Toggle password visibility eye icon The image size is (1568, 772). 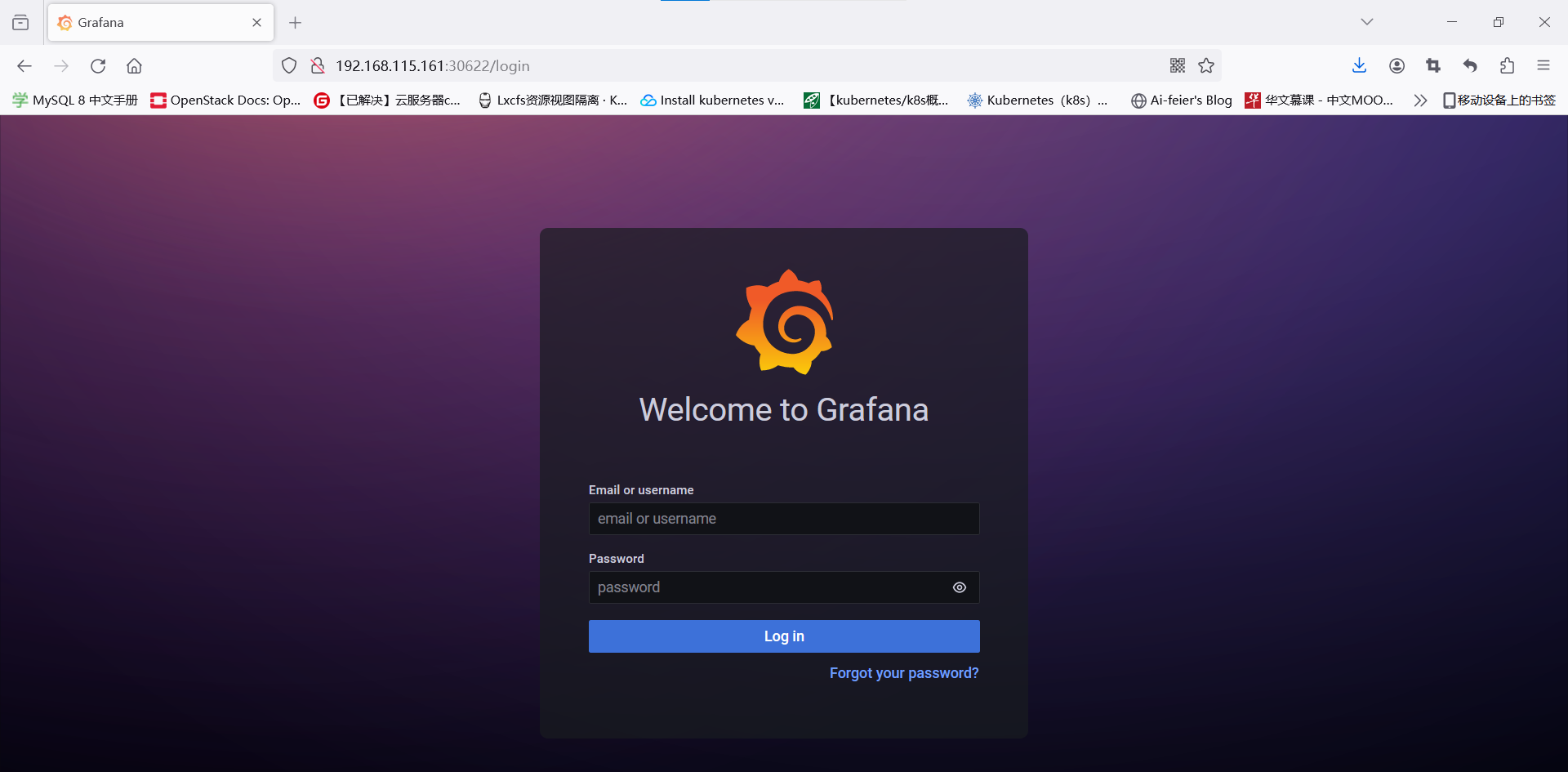pyautogui.click(x=960, y=587)
